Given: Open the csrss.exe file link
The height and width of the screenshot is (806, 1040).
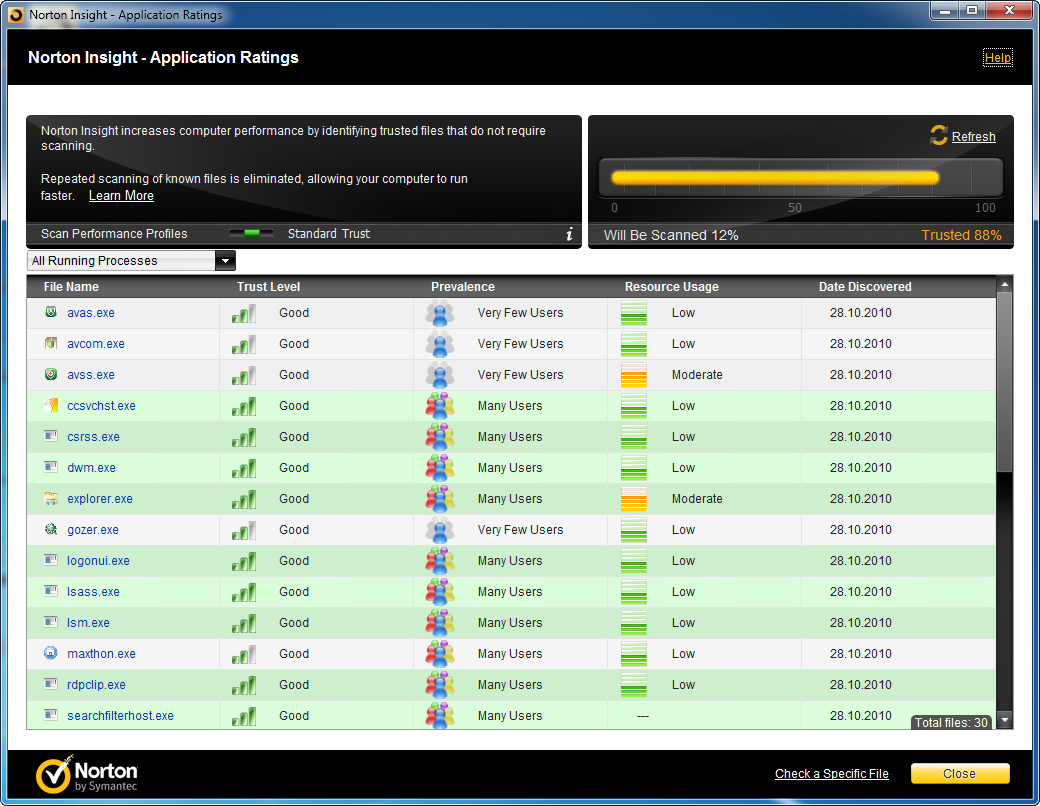Looking at the screenshot, I should (x=94, y=437).
